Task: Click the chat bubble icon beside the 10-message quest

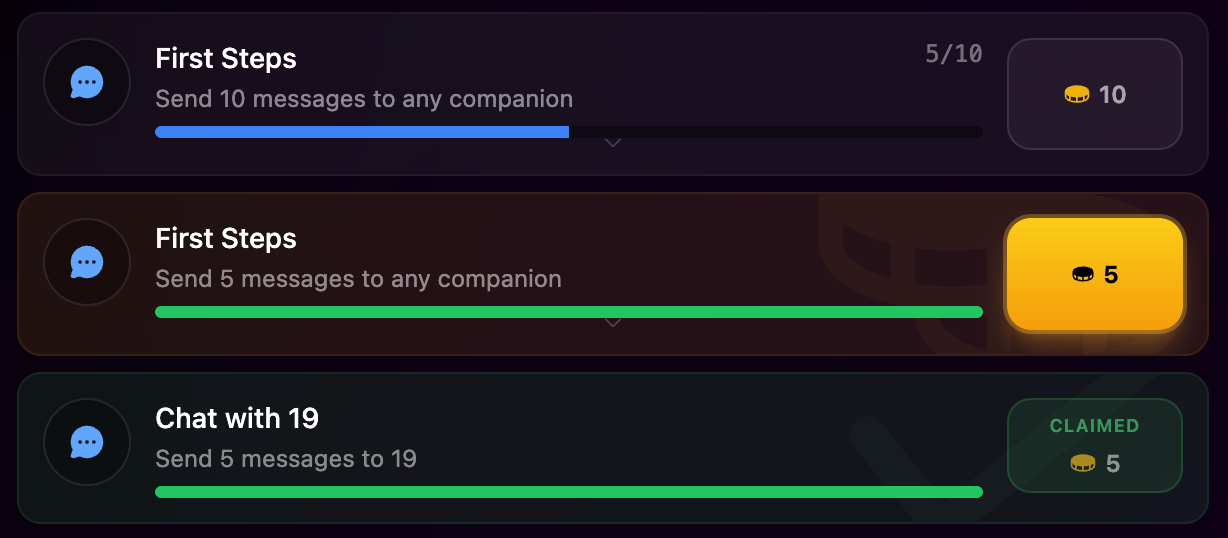Action: 87,82
